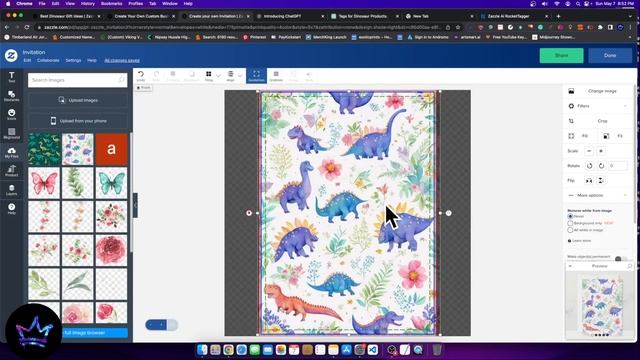Screen dimensions: 640x360
Task: Select Background only remove white option
Action: (570, 223)
